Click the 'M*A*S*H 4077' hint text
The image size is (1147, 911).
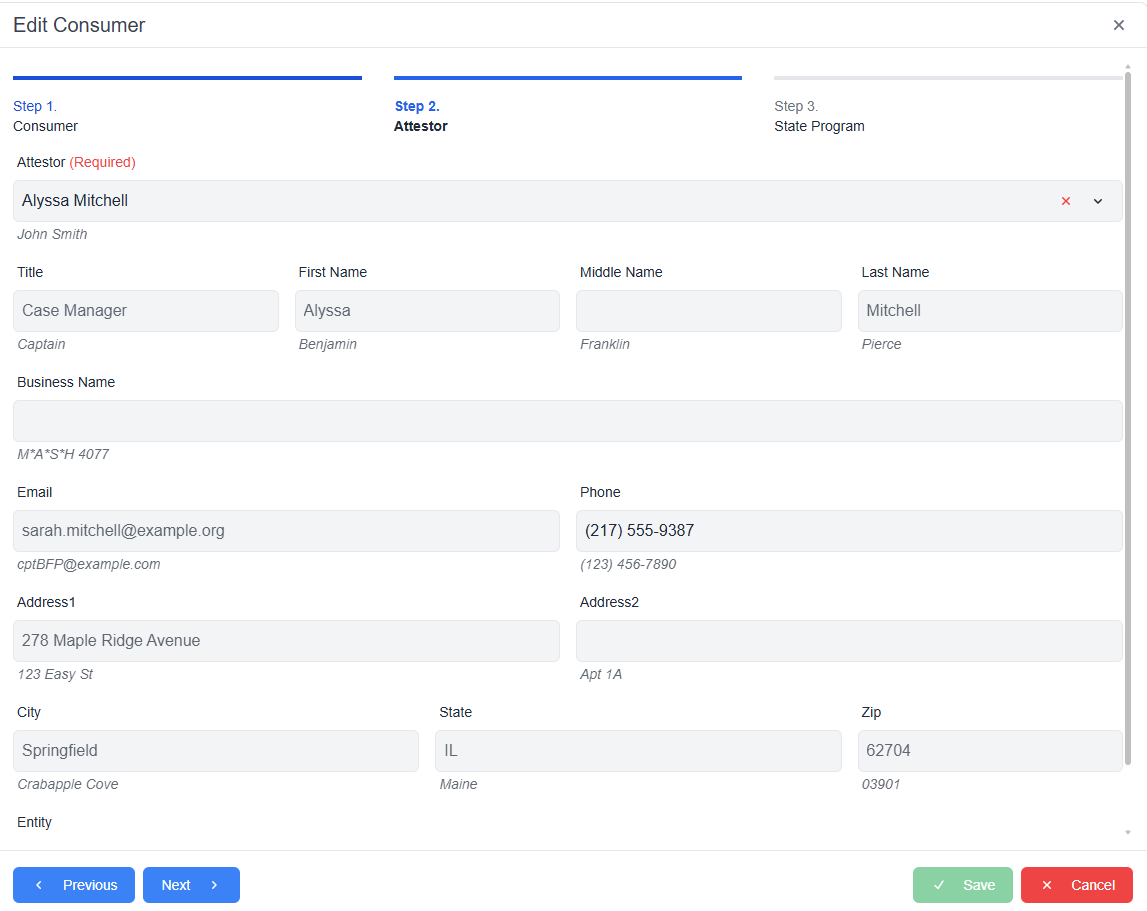pos(63,454)
